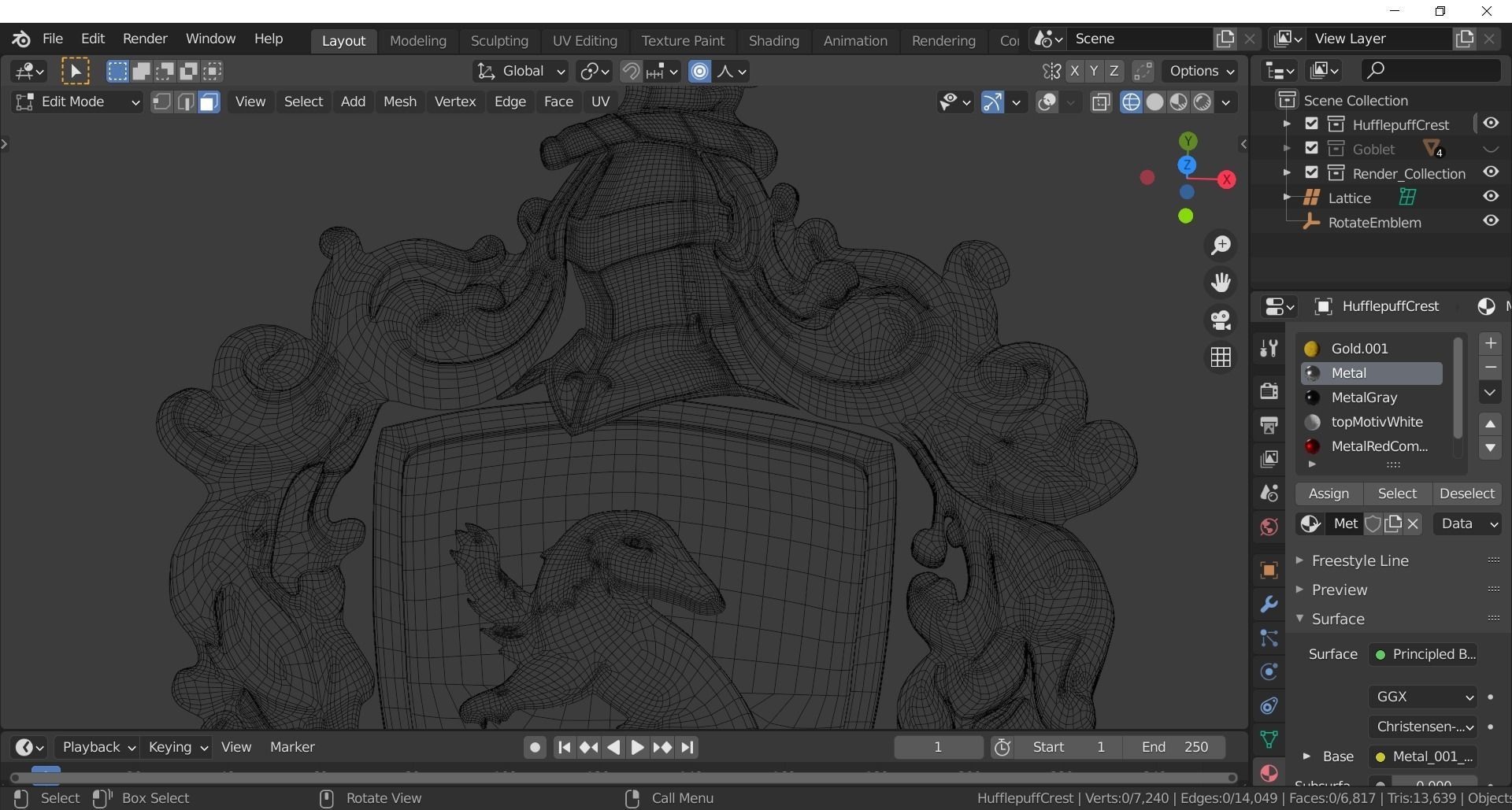Open the Vertex menu
This screenshot has height=810, width=1512.
tap(455, 102)
